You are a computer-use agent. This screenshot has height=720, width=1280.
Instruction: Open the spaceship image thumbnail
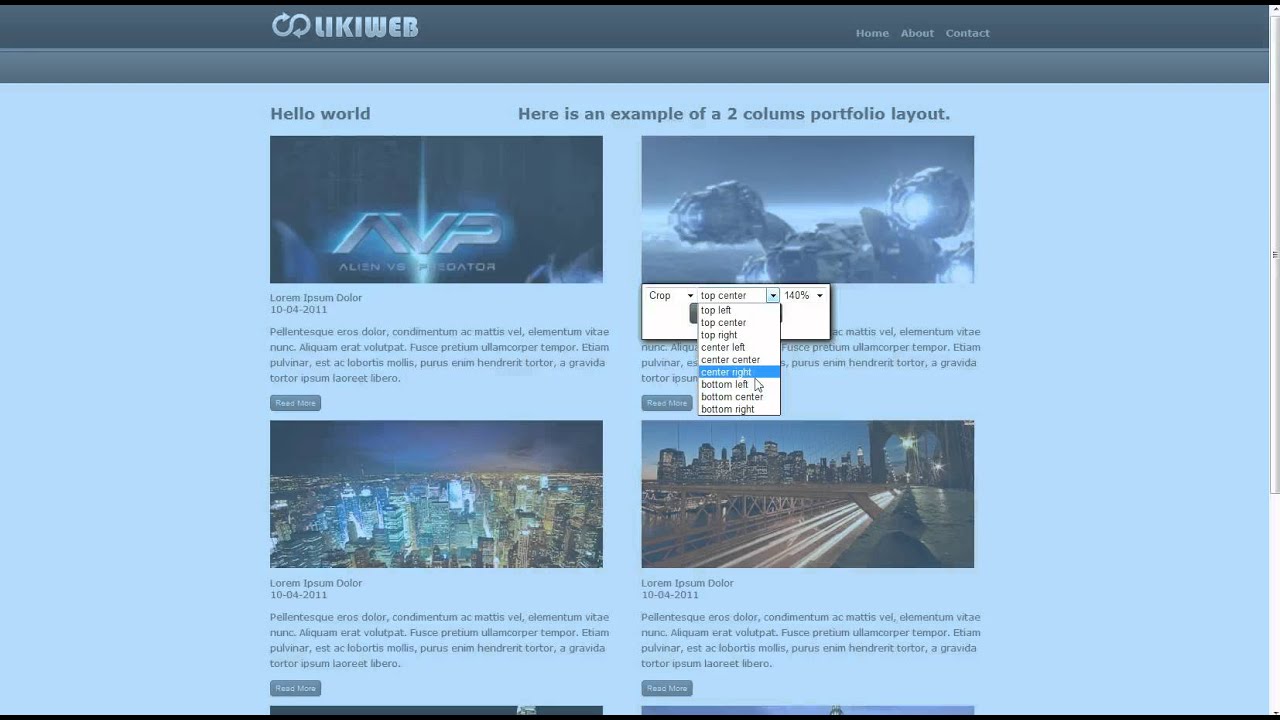tap(807, 209)
